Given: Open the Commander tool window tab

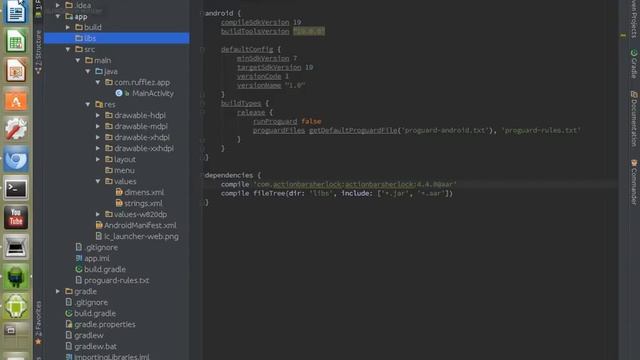Looking at the screenshot, I should [x=634, y=182].
